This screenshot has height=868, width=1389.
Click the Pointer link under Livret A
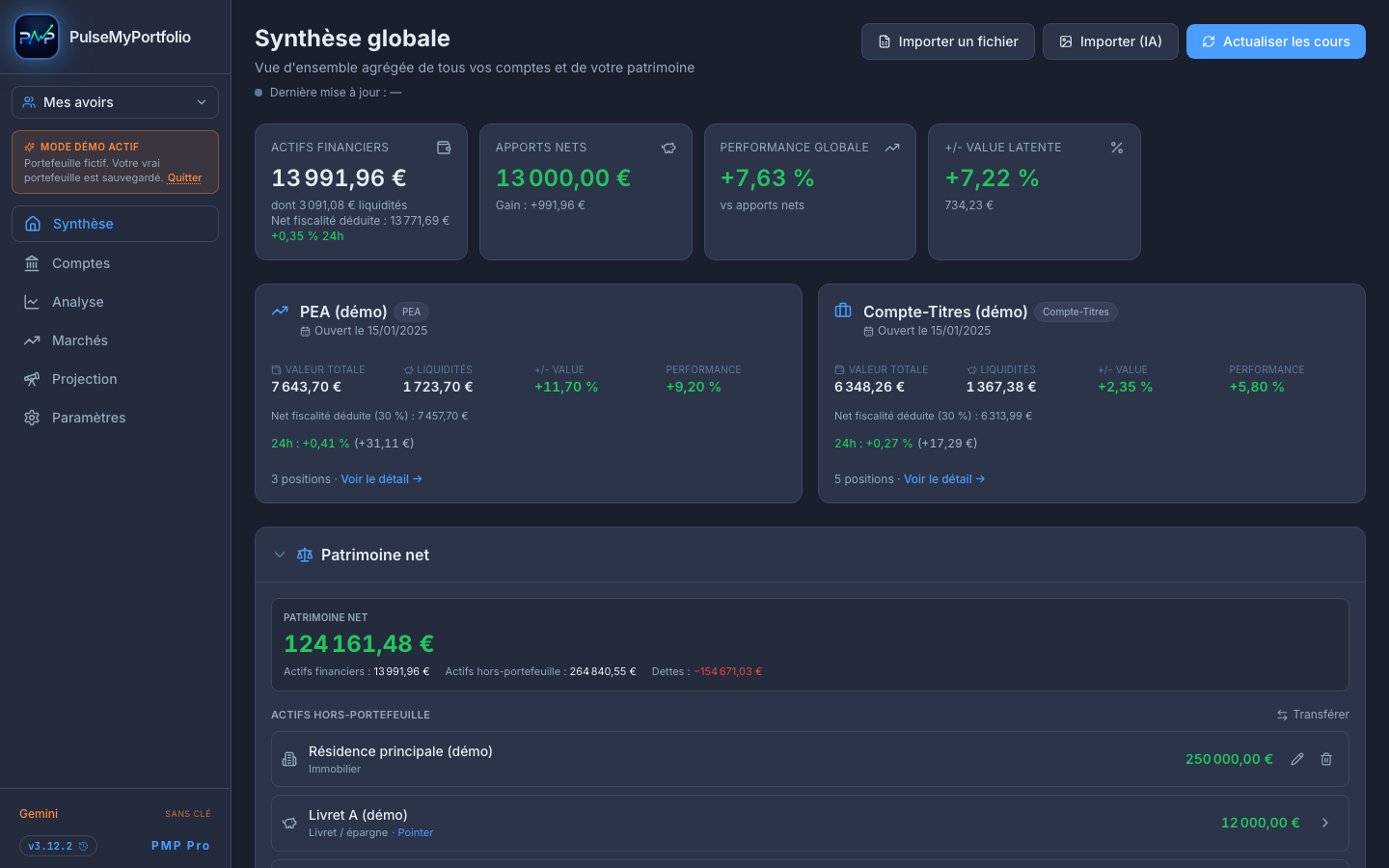click(x=416, y=832)
